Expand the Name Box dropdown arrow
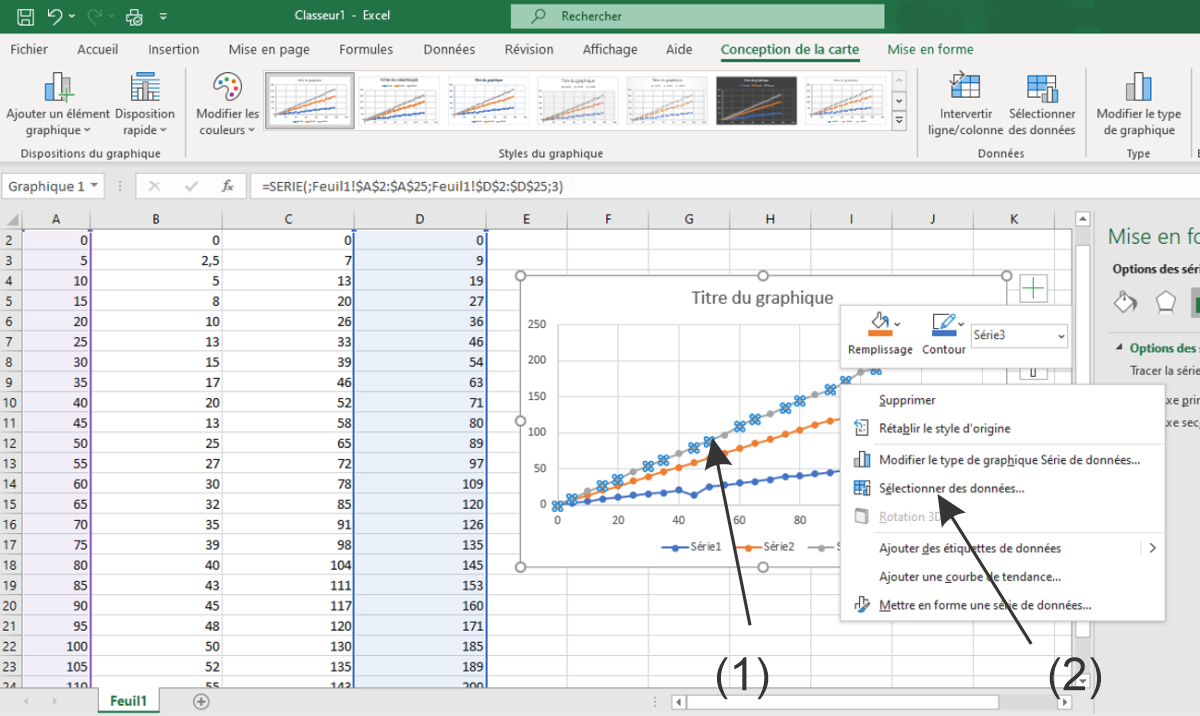The height and width of the screenshot is (716, 1200). (94, 186)
